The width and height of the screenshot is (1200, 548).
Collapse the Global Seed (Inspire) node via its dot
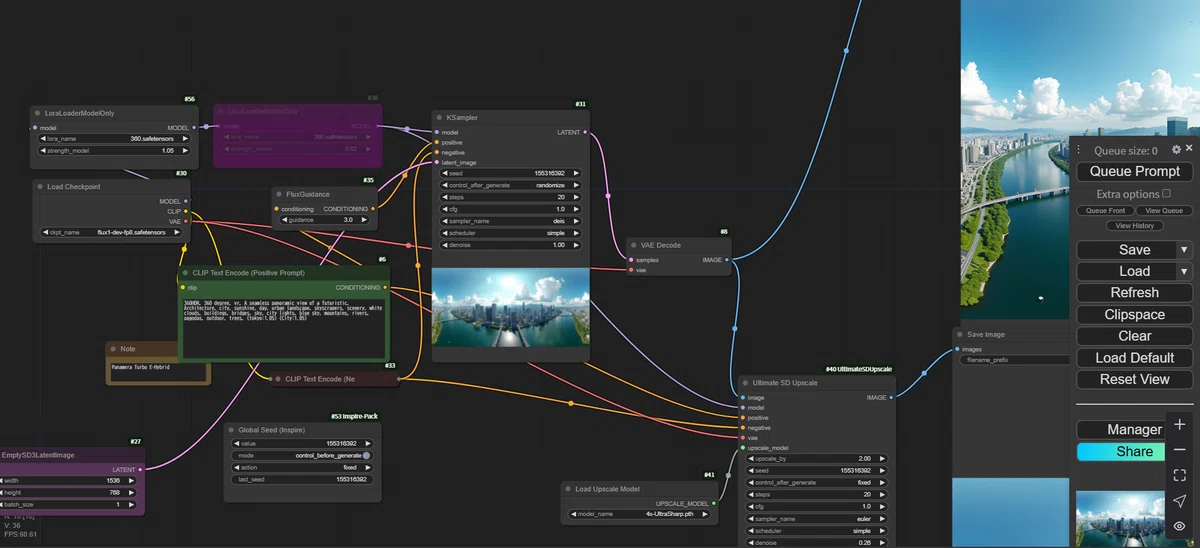point(231,430)
